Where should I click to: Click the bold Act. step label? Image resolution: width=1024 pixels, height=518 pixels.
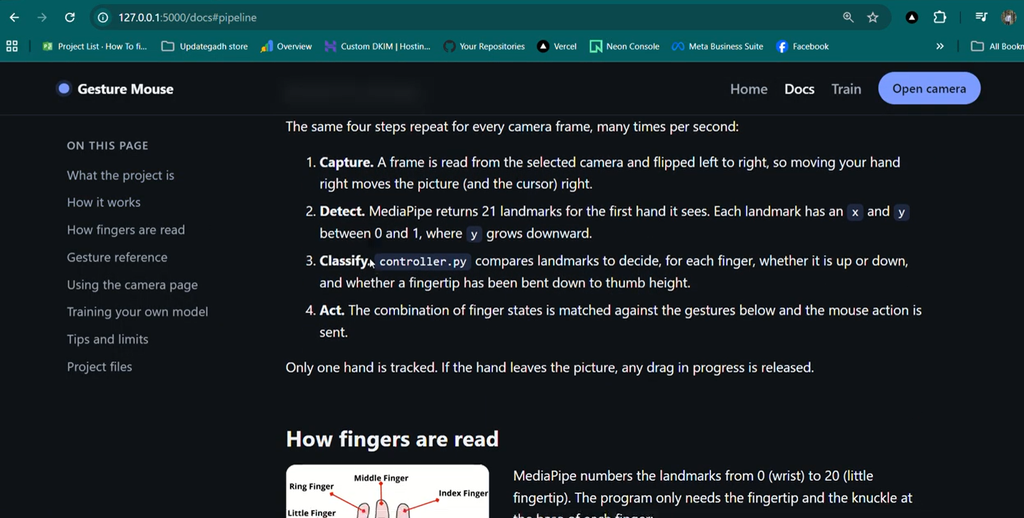(332, 310)
